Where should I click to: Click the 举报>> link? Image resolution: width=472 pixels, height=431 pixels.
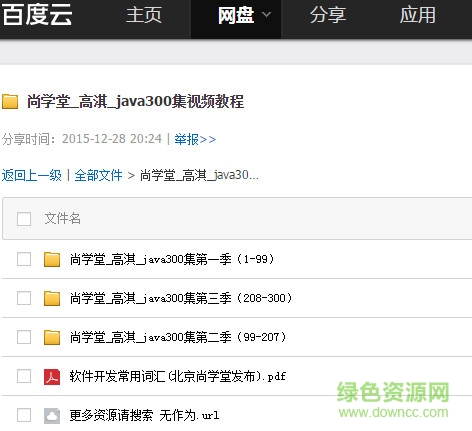coord(195,139)
